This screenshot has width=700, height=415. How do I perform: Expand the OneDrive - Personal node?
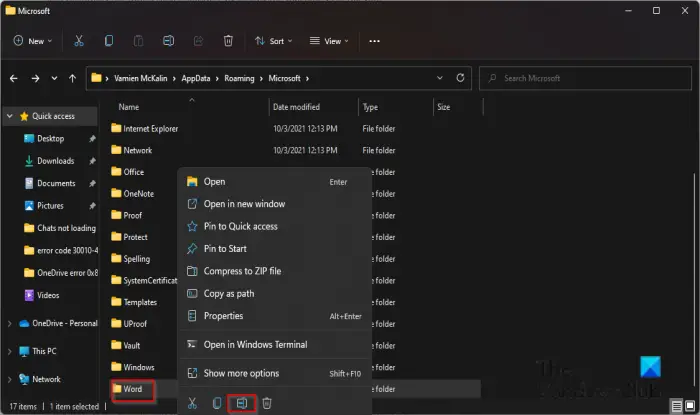pyautogui.click(x=9, y=324)
